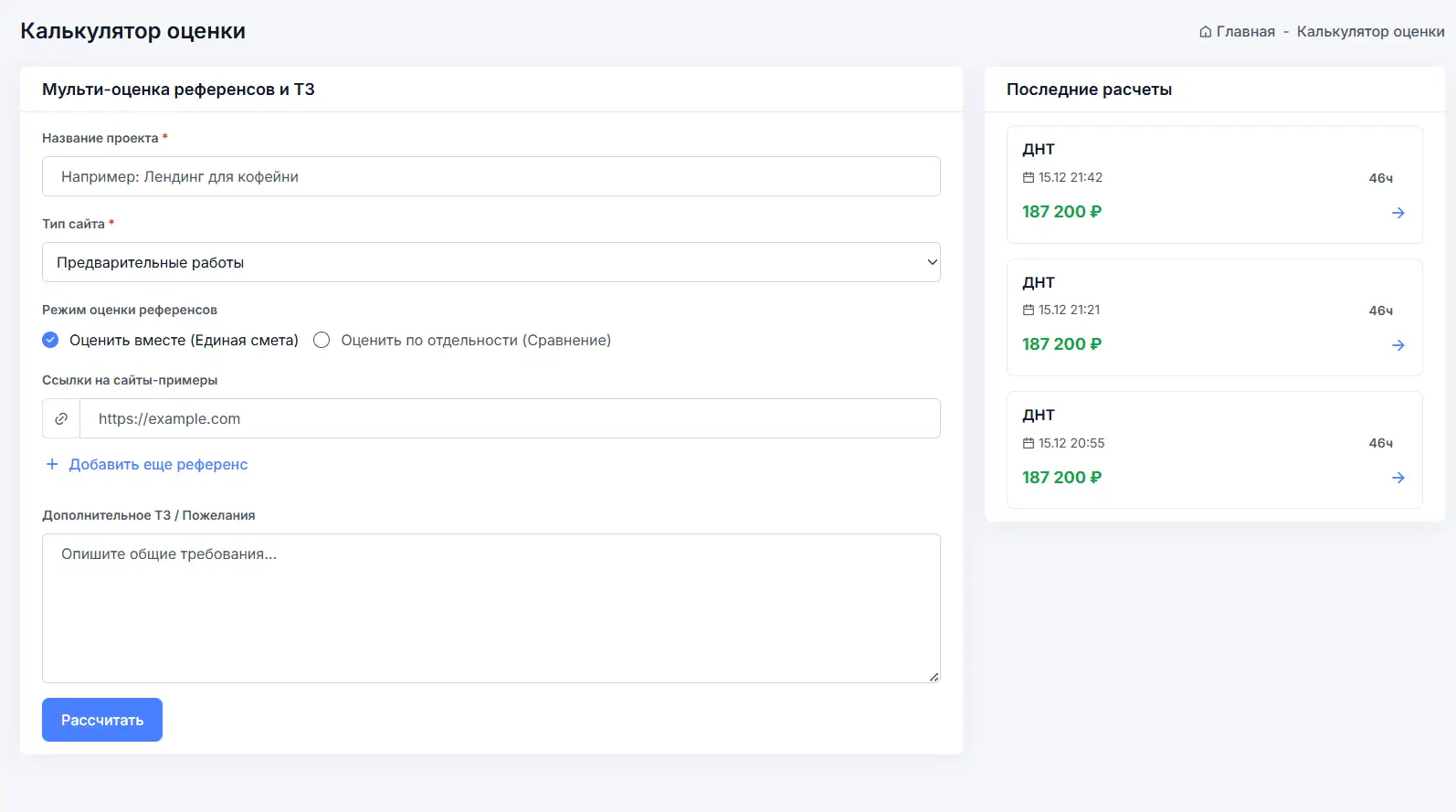Grab the textarea resize handle
This screenshot has width=1456, height=812.
934,677
